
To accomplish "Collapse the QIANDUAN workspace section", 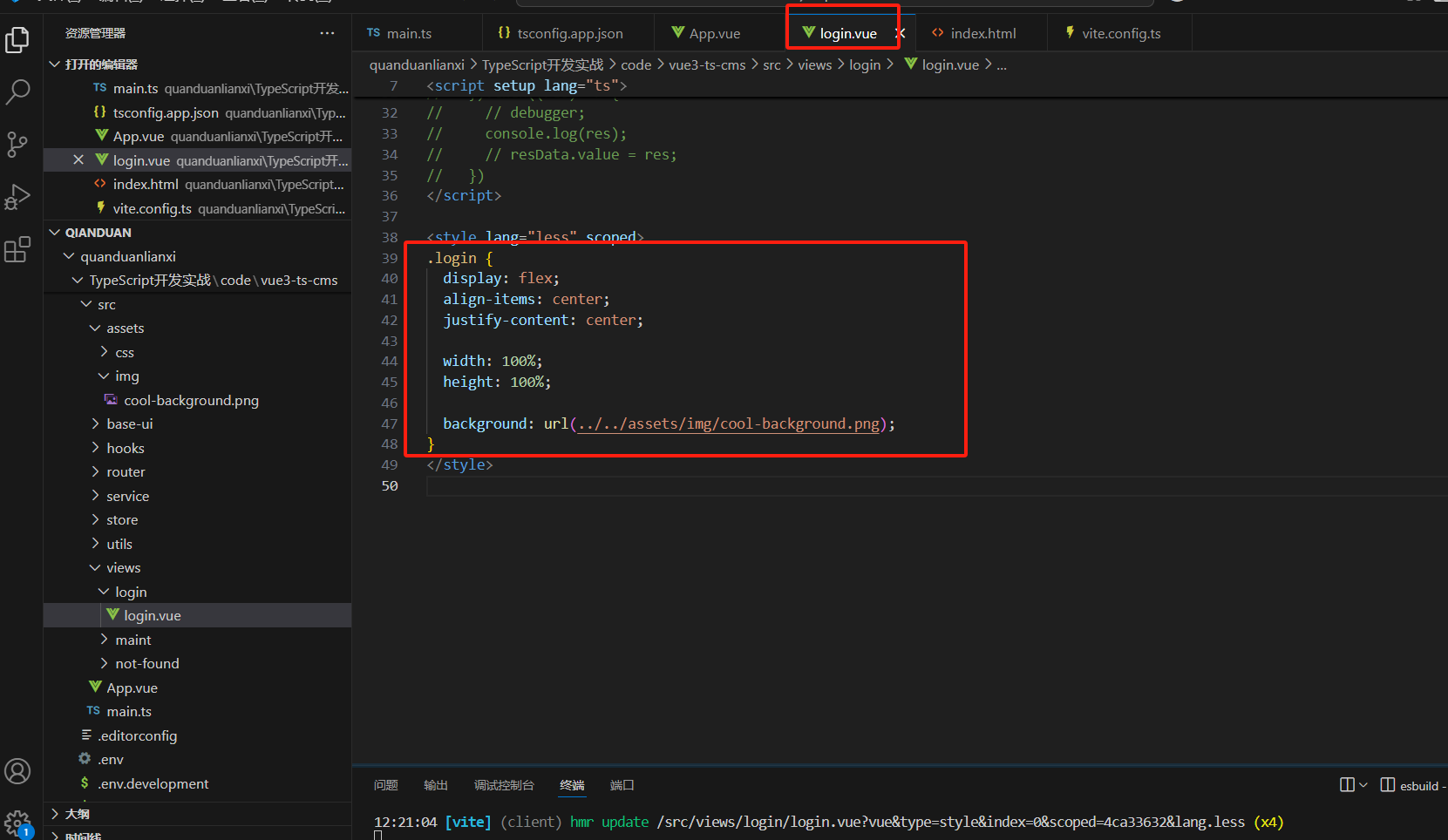I will (55, 233).
